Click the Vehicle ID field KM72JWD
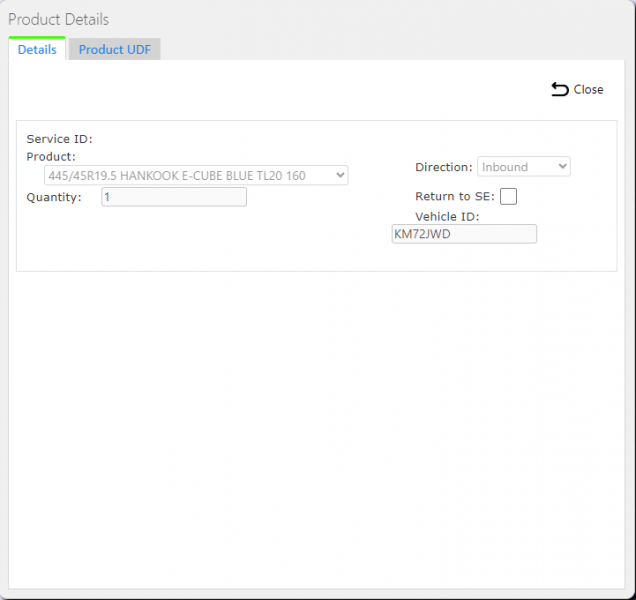This screenshot has width=636, height=600. 464,234
